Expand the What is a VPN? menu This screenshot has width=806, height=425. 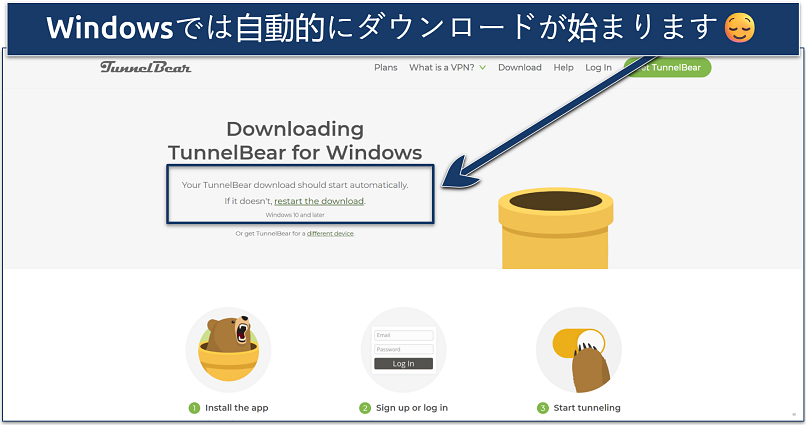(447, 67)
